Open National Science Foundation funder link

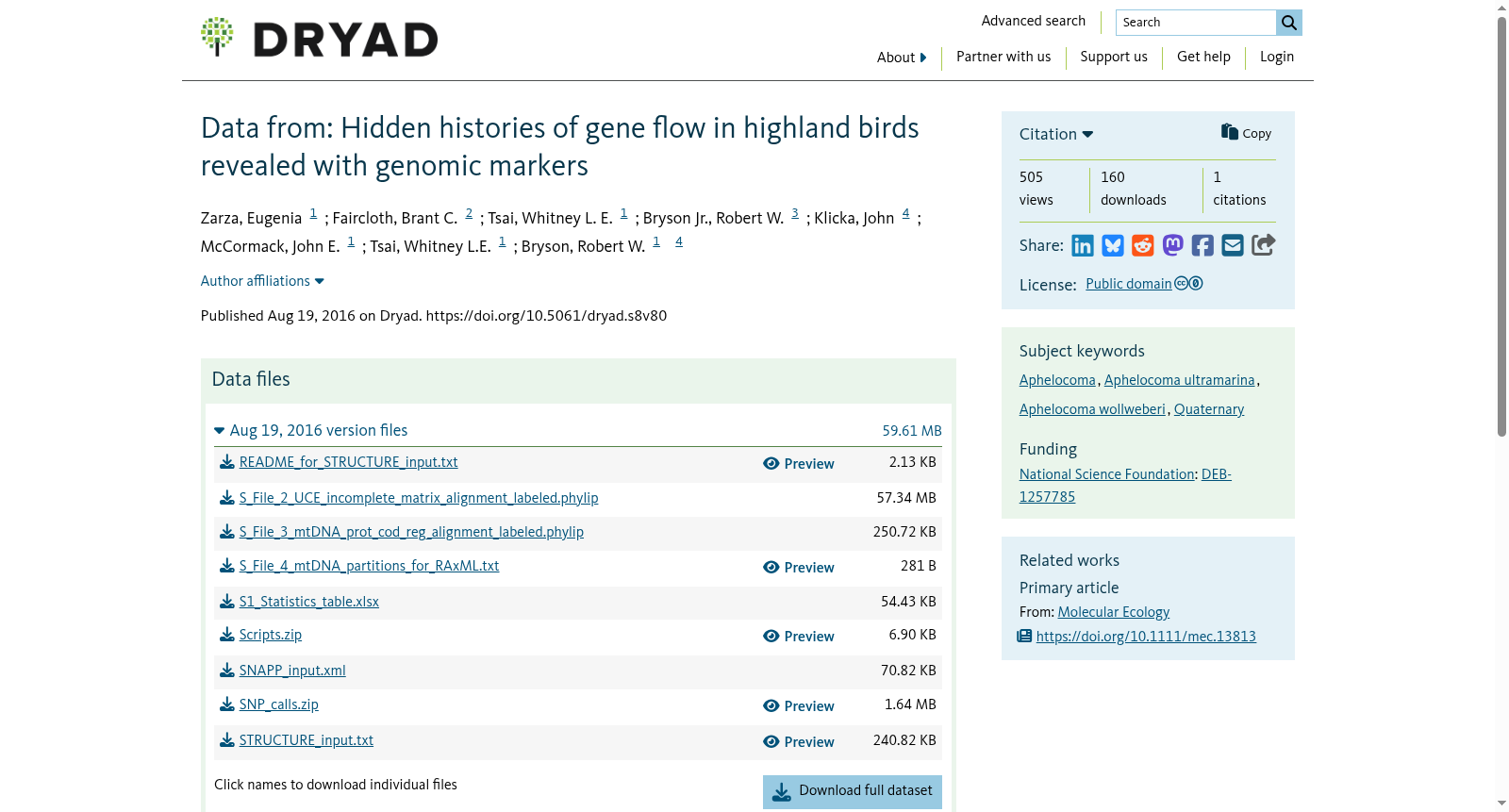click(1107, 474)
